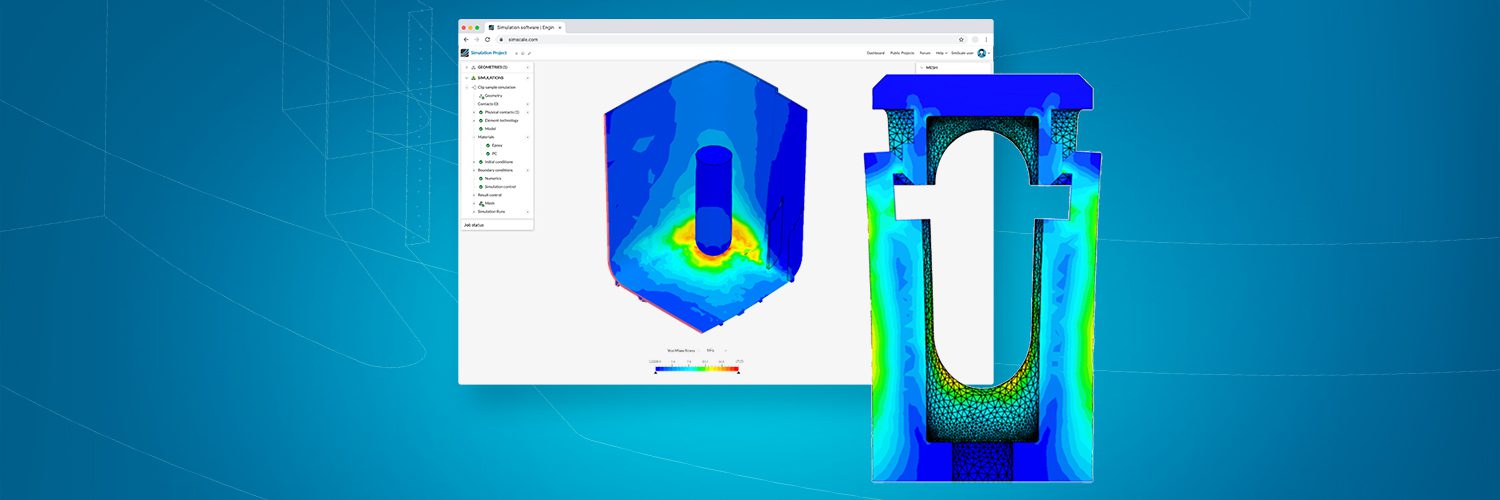Open the Help dropdown menu
The width and height of the screenshot is (1500, 500).
tap(941, 53)
